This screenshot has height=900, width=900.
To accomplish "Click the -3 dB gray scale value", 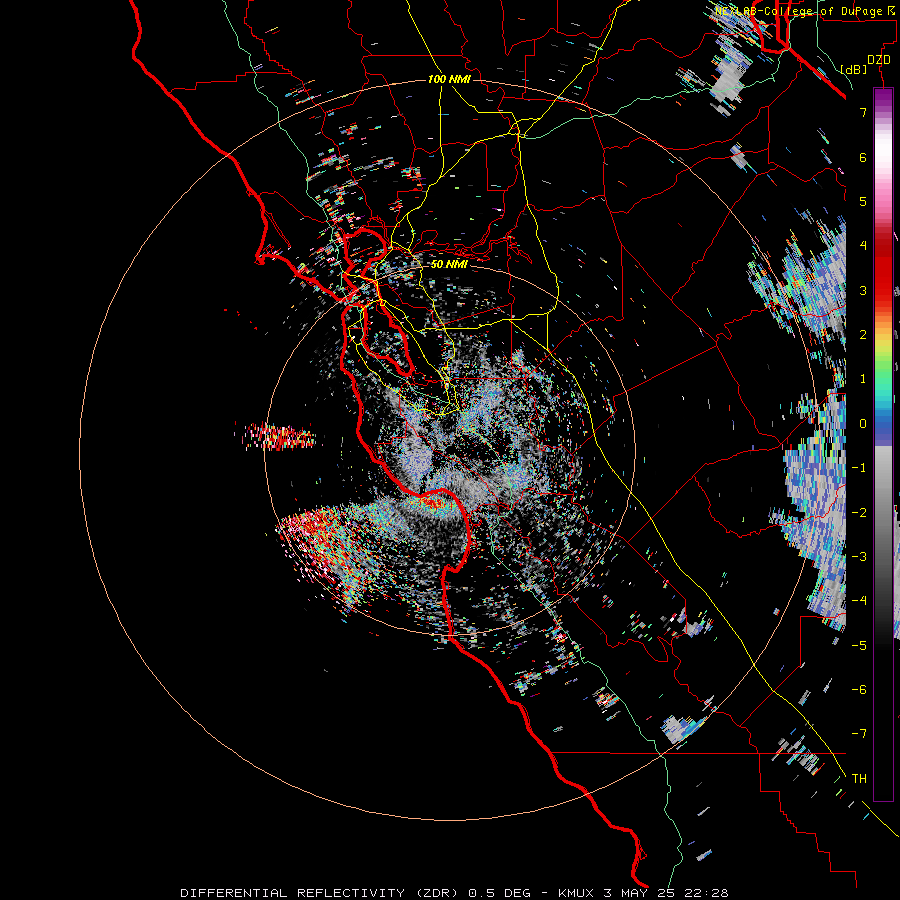I will coord(859,557).
